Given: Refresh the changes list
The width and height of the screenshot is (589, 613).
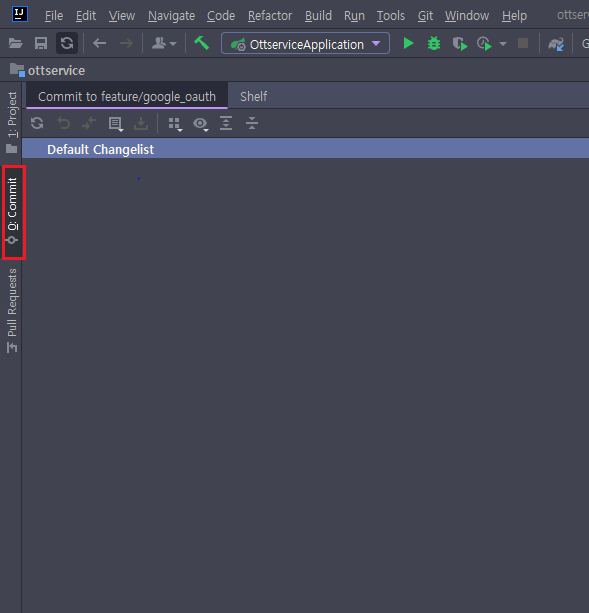Looking at the screenshot, I should (x=37, y=124).
